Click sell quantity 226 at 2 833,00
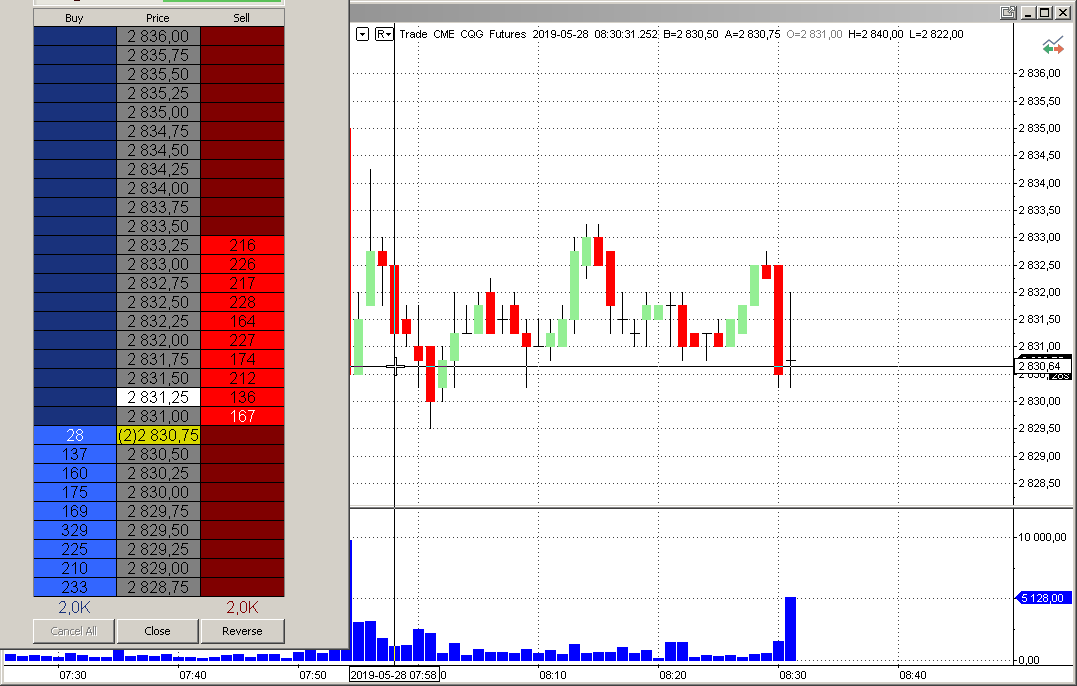The image size is (1077, 686). [x=242, y=264]
